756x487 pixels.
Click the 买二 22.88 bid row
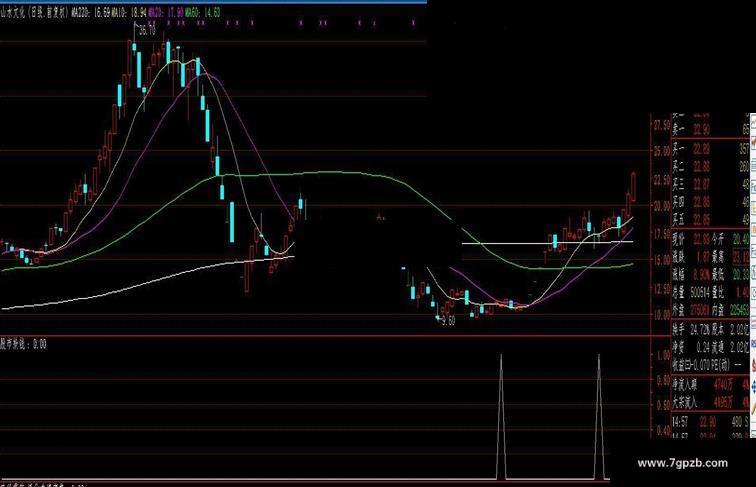[711, 167]
